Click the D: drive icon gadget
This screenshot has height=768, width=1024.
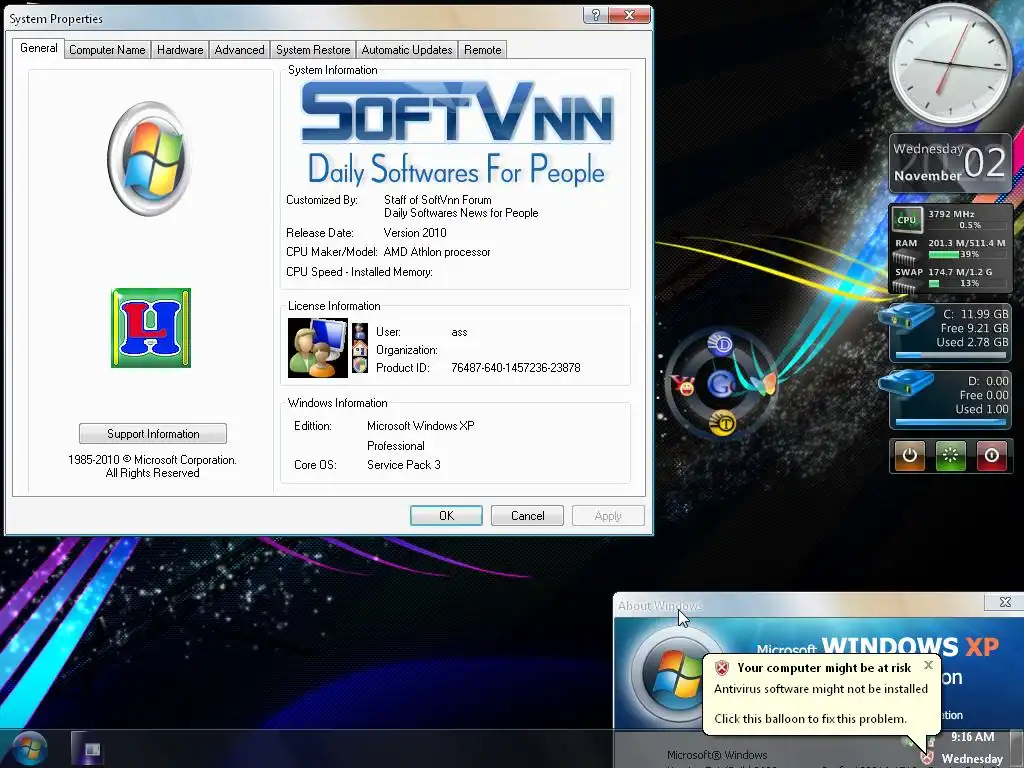[x=904, y=383]
